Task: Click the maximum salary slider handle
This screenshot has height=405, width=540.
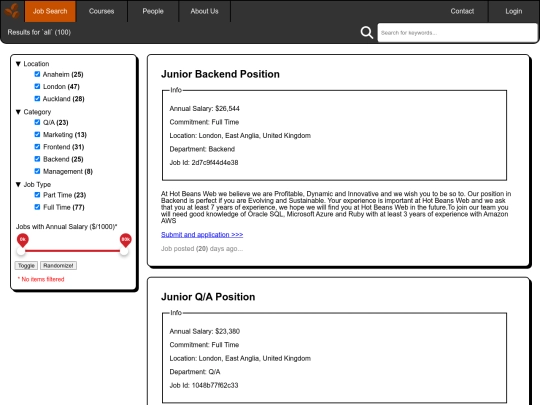Action: coord(124,251)
